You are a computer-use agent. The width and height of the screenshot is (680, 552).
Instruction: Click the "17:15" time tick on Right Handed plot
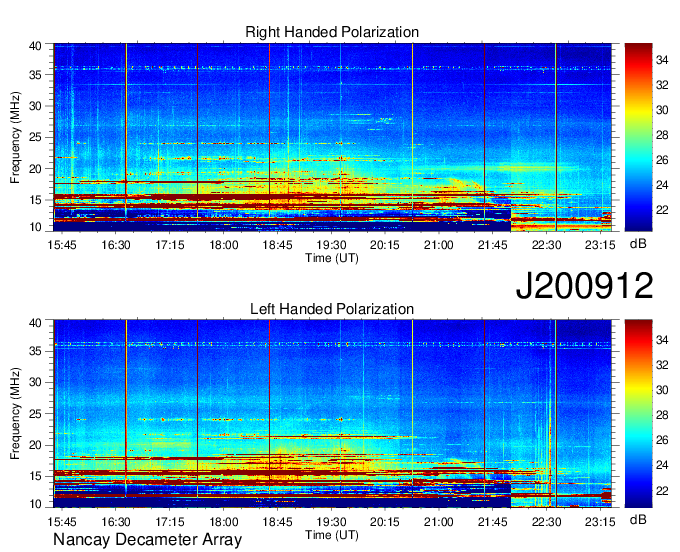click(170, 245)
